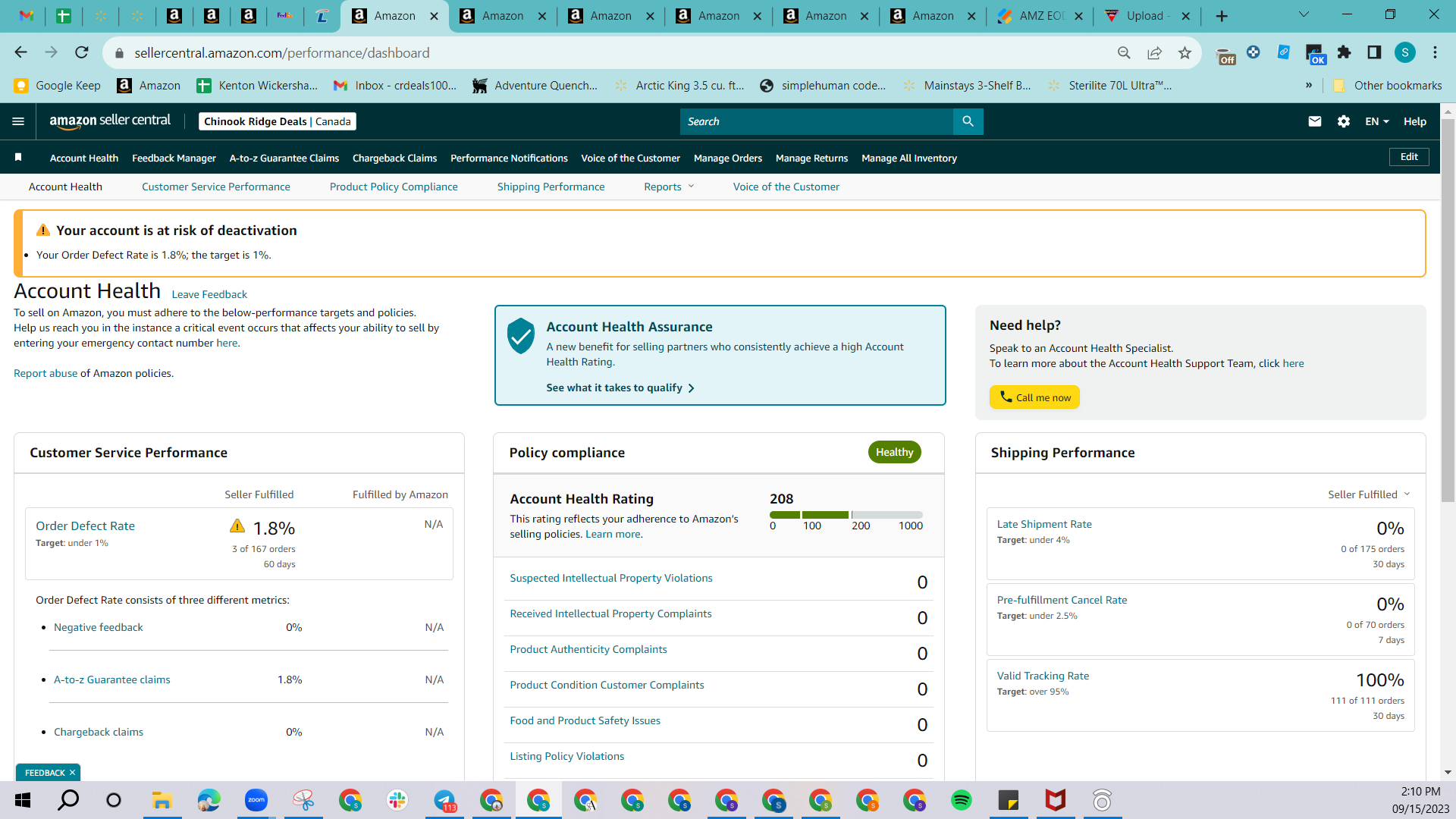This screenshot has width=1456, height=819.
Task: Open the A-to-z Guarantee claims metric link
Action: click(x=112, y=679)
